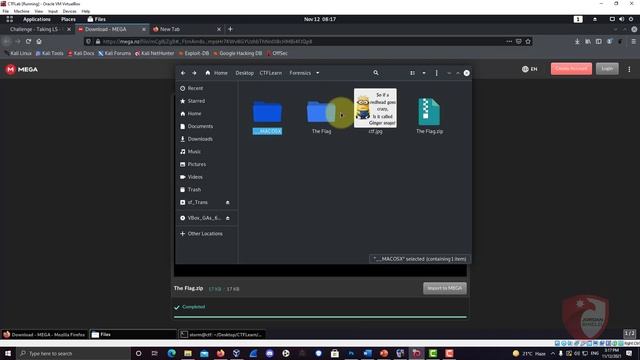Switch to Firefox in Kali taskbar
Image resolution: width=640 pixels, height=360 pixels.
(x=44, y=334)
